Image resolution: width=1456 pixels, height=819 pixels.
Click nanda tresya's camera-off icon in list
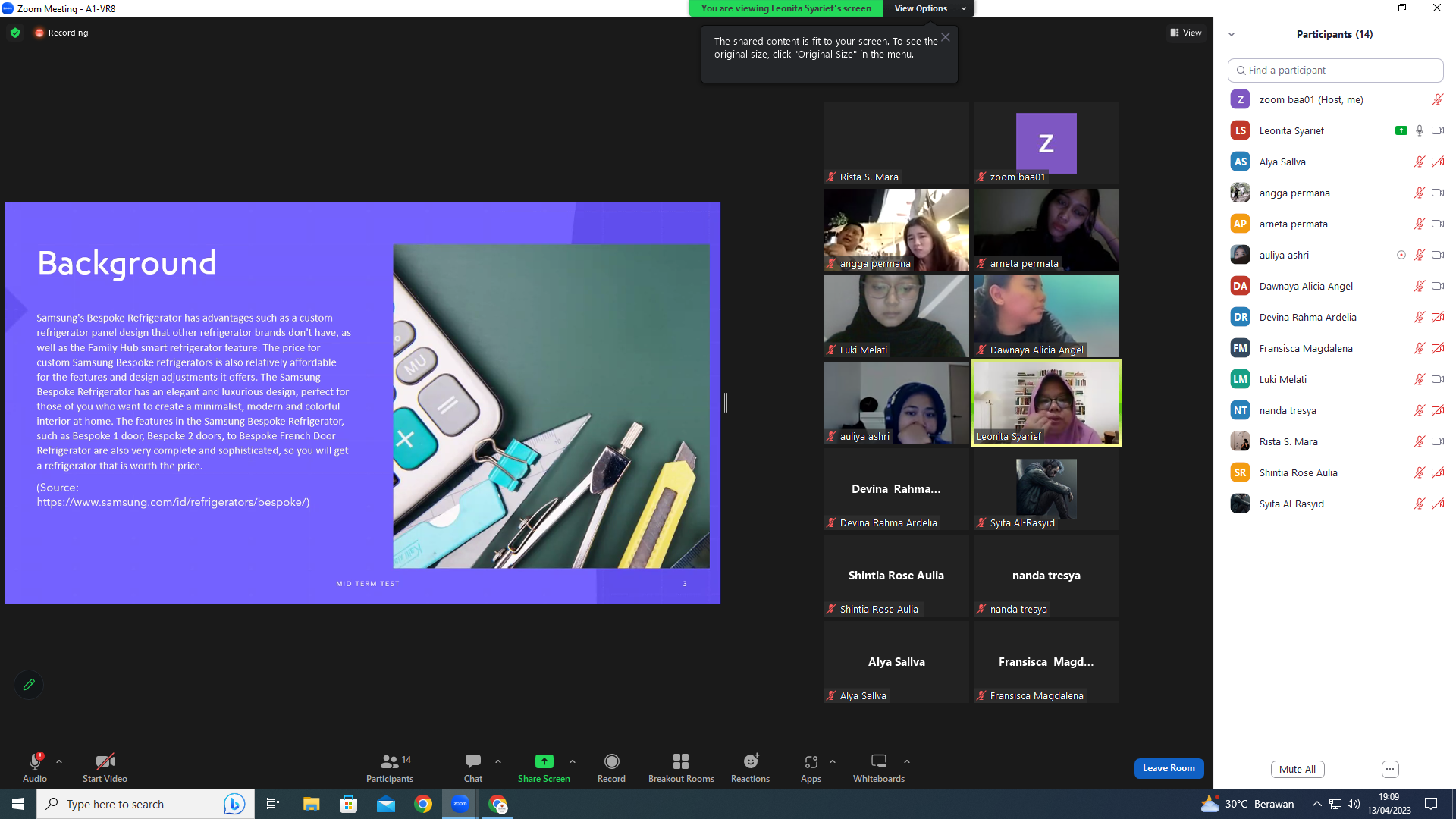1437,410
